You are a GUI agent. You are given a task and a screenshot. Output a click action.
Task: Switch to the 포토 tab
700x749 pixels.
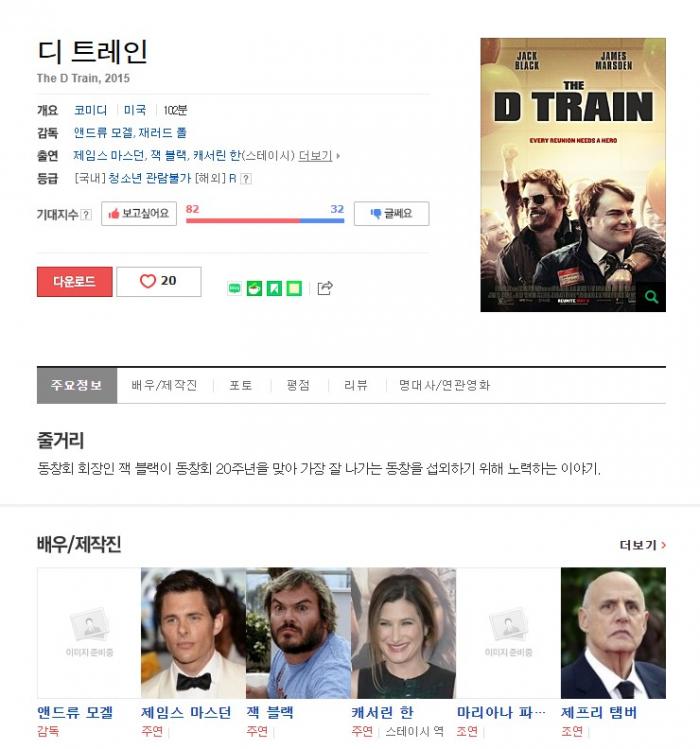click(241, 385)
